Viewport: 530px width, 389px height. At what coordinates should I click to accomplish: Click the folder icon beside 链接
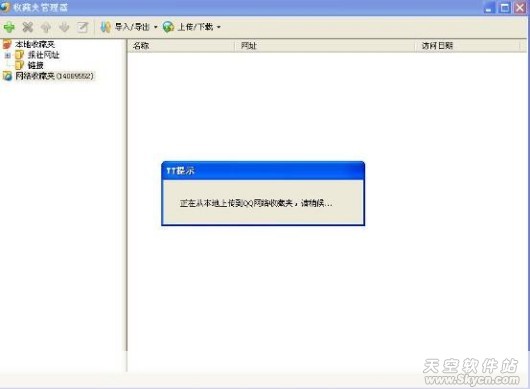click(19, 65)
